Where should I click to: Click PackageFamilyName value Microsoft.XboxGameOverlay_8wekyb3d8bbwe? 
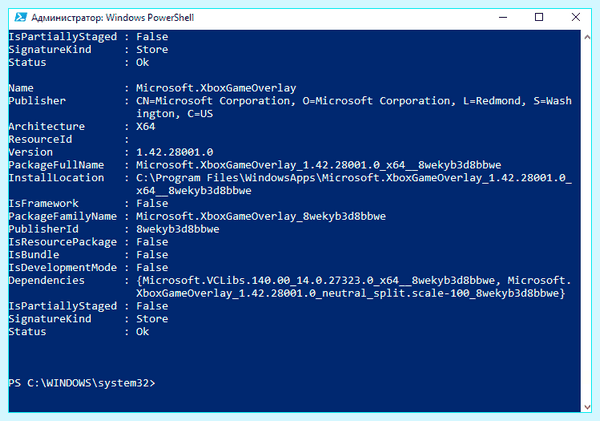(x=261, y=216)
